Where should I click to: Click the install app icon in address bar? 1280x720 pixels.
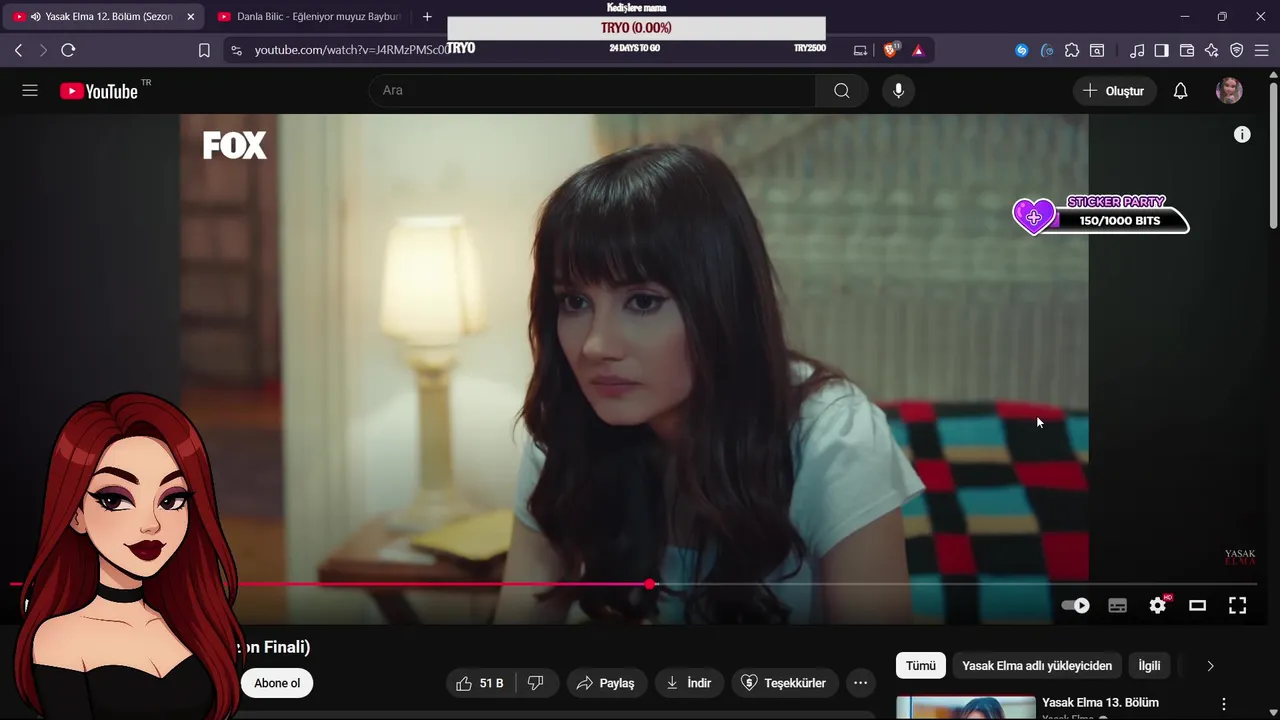tap(860, 50)
